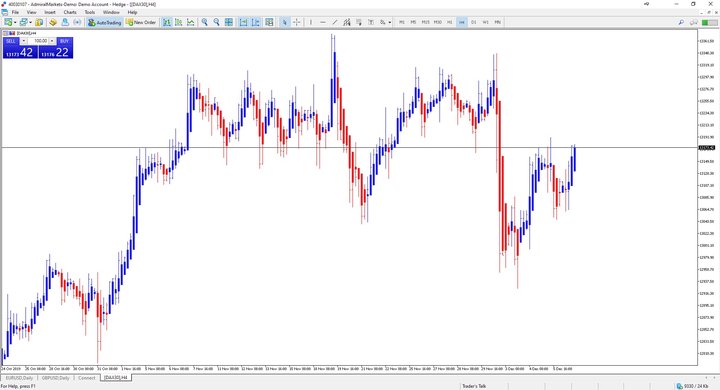This screenshot has height=390, width=720.
Task: Open the Insert menu
Action: click(x=50, y=12)
